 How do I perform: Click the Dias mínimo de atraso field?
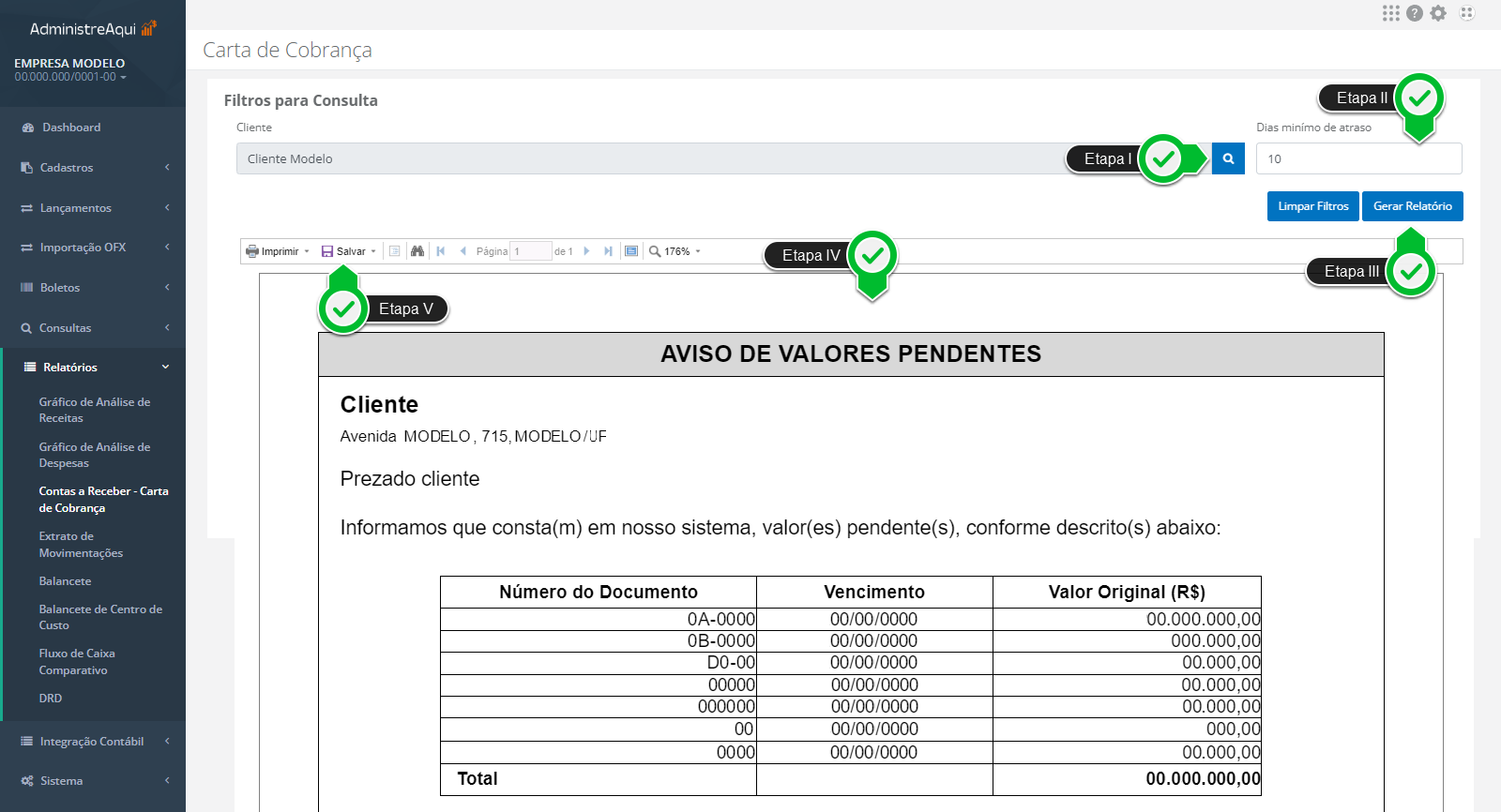point(1357,158)
